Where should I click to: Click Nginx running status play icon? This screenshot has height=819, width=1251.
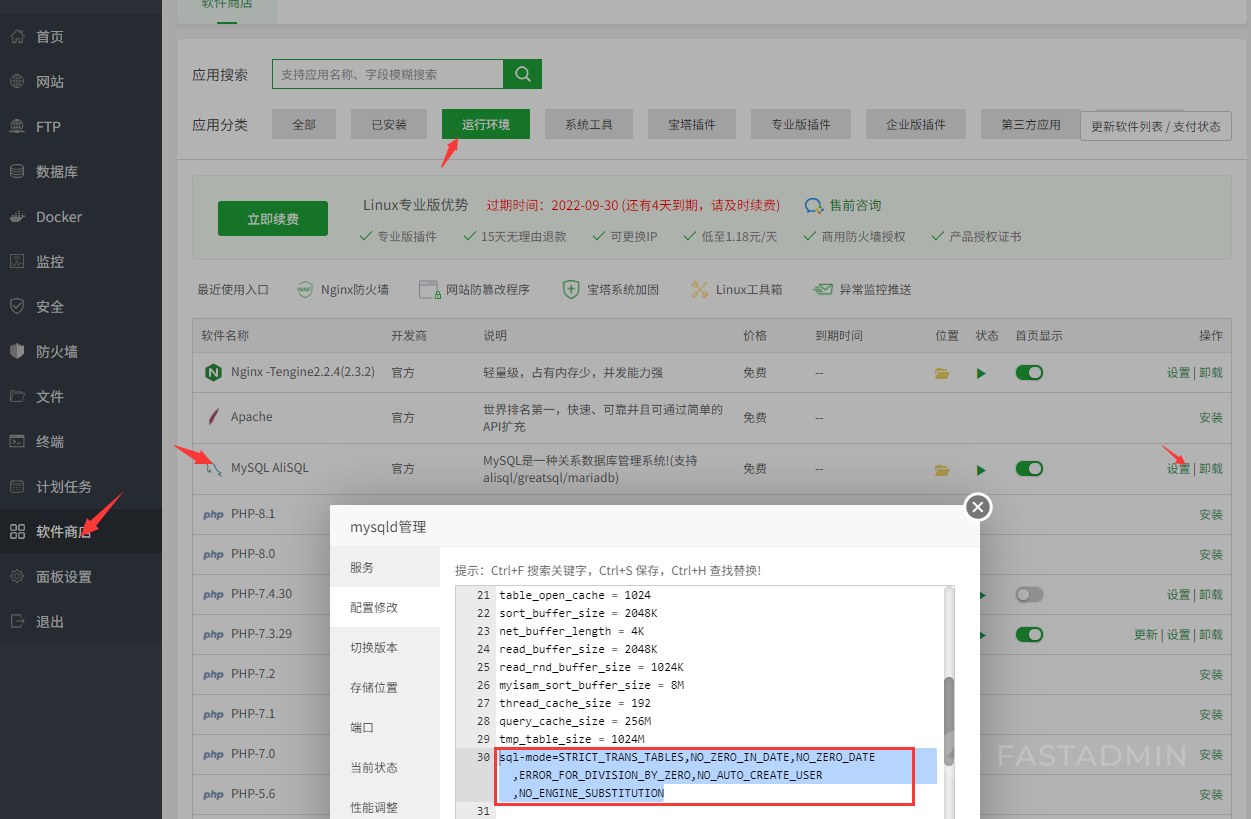coord(981,373)
